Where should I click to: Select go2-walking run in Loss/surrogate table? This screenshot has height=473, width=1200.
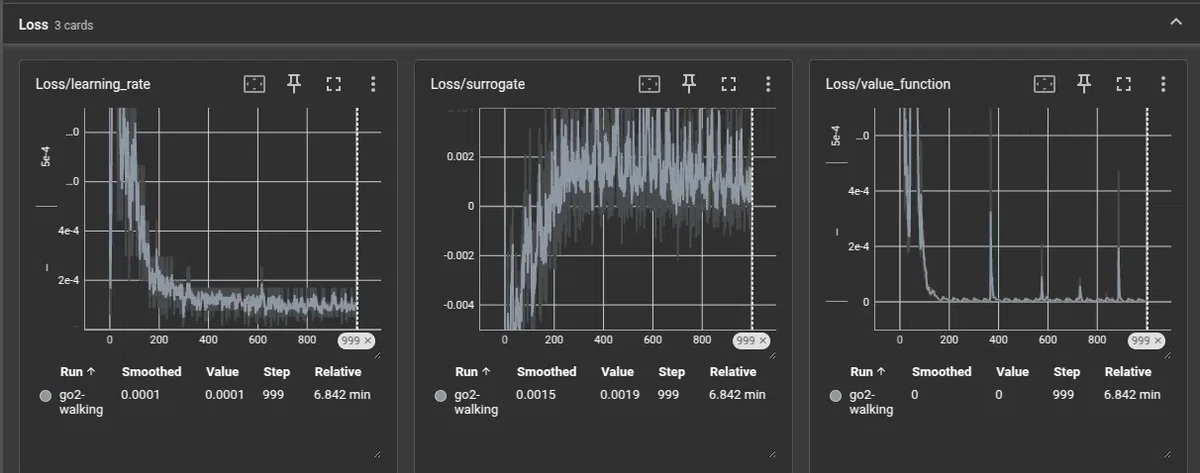[x=477, y=402]
